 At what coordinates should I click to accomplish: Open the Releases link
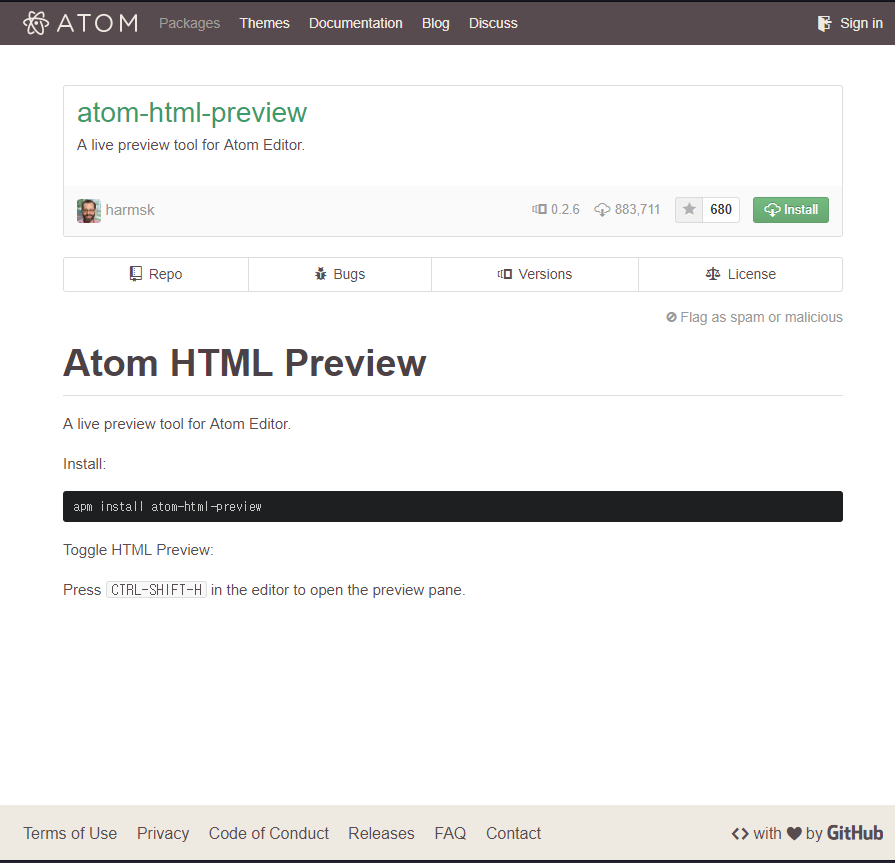click(381, 833)
